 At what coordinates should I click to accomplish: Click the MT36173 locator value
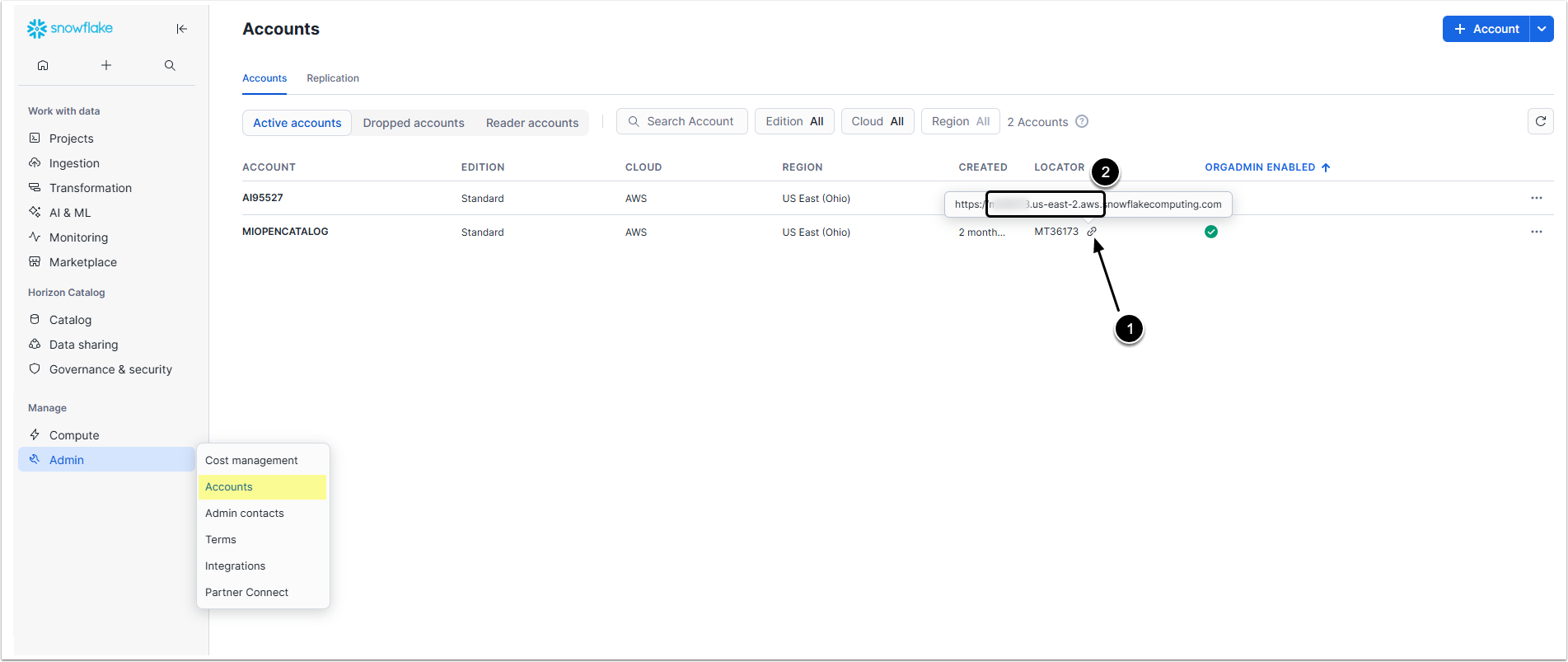[1056, 232]
